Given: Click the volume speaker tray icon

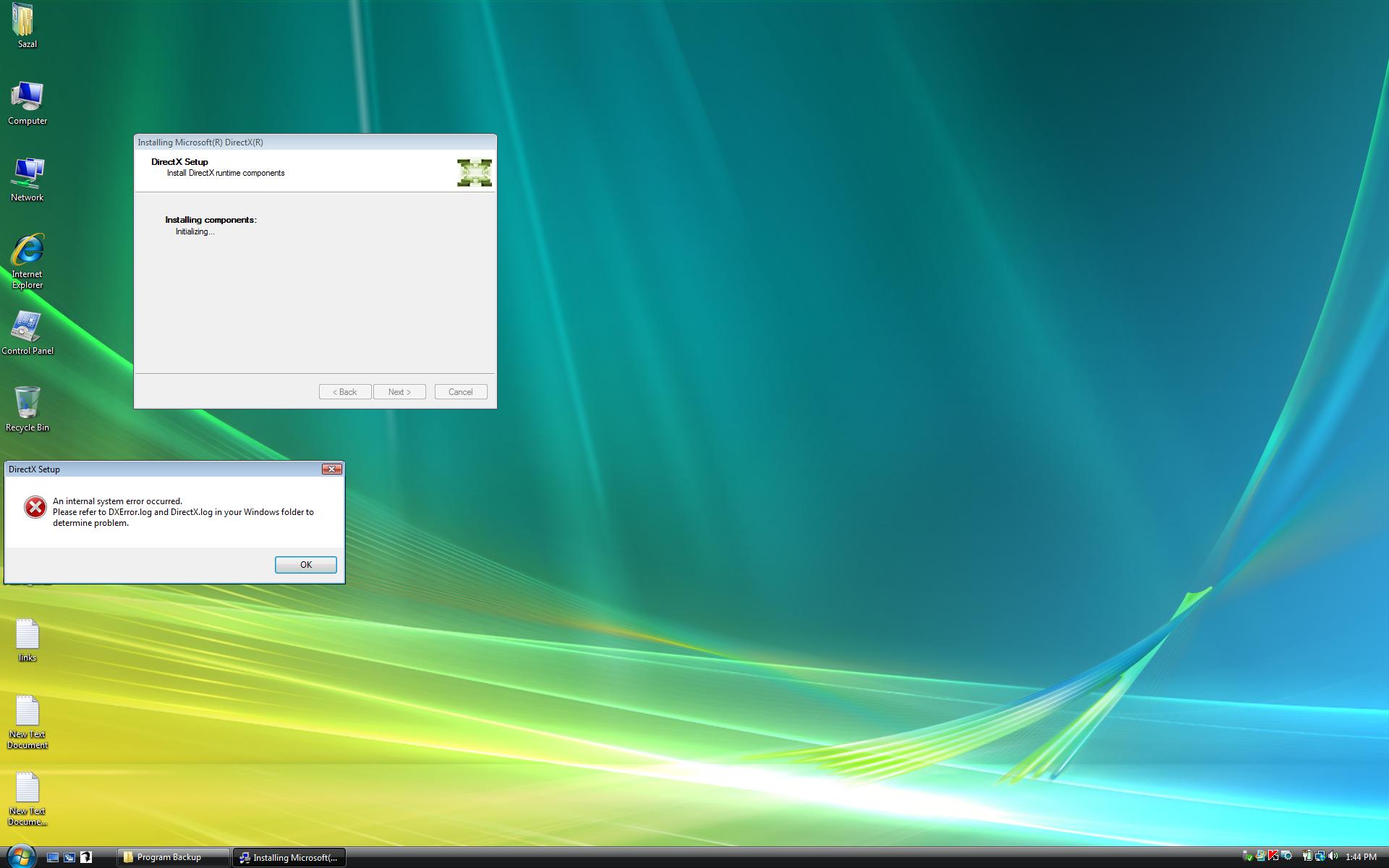Looking at the screenshot, I should coord(1333,856).
